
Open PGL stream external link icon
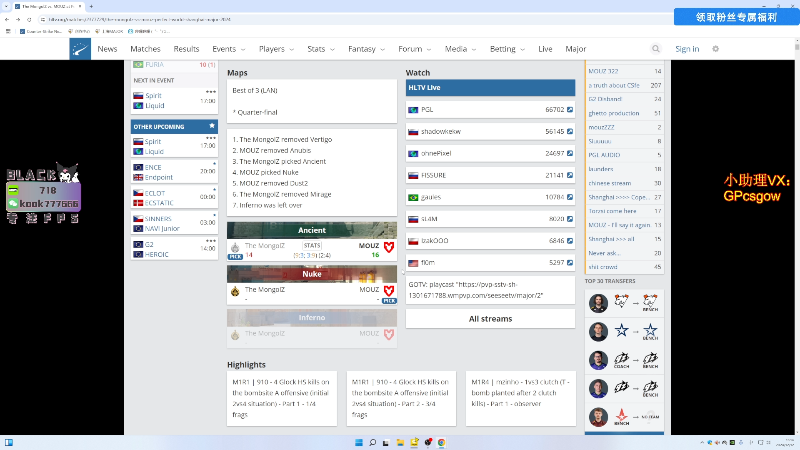(570, 110)
